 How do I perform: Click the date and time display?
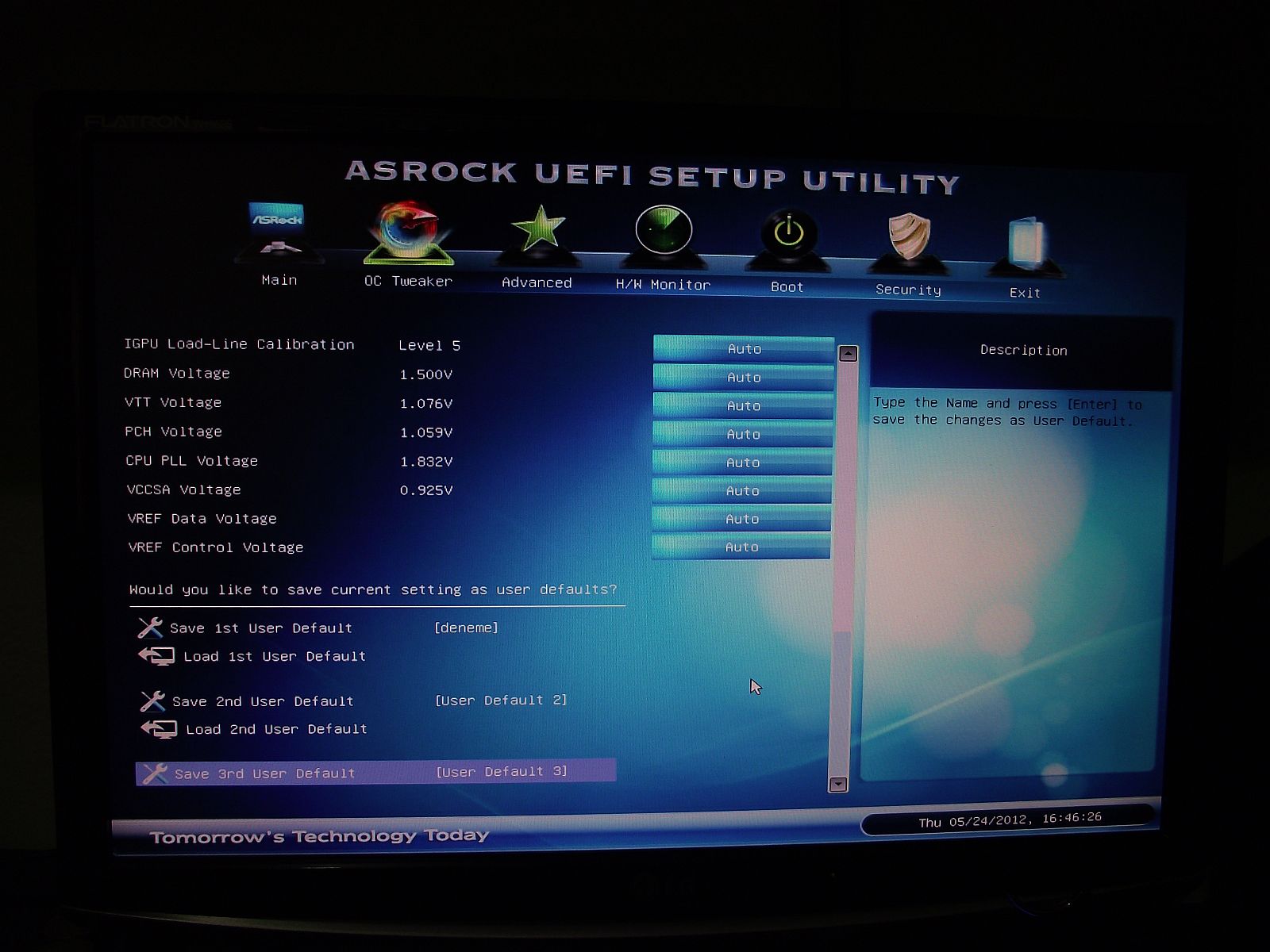point(1010,820)
